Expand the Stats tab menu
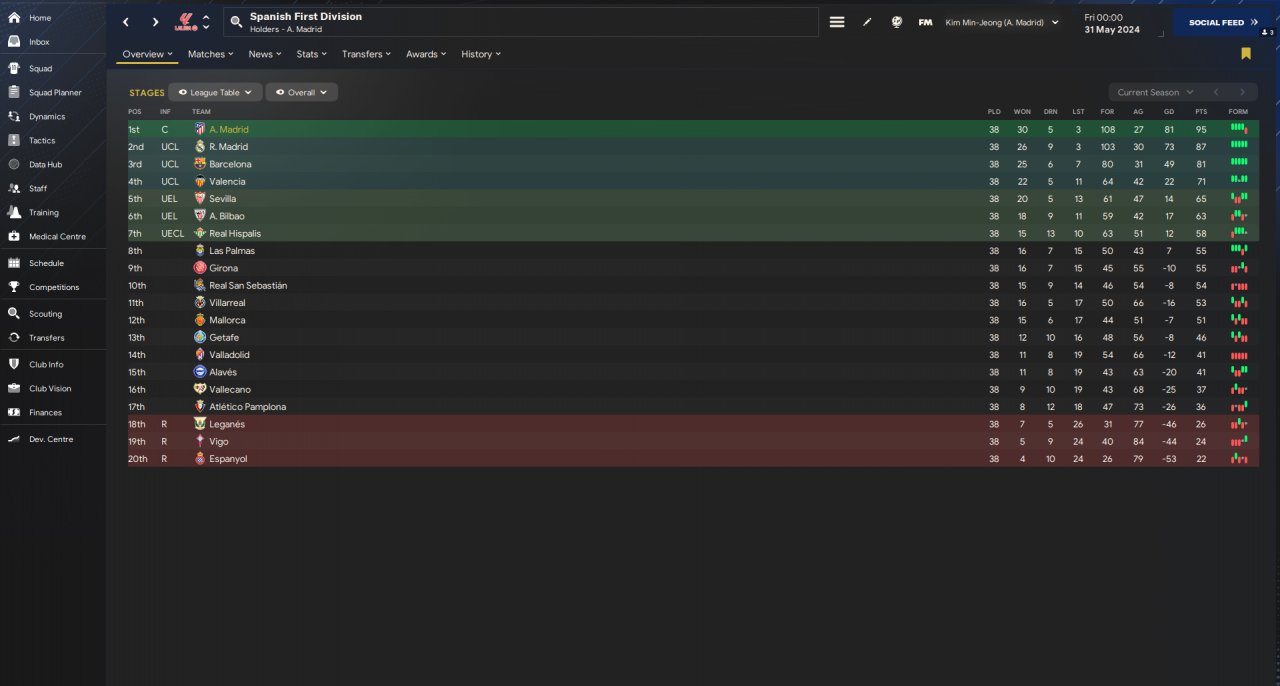Viewport: 1280px width, 686px height. [312, 54]
